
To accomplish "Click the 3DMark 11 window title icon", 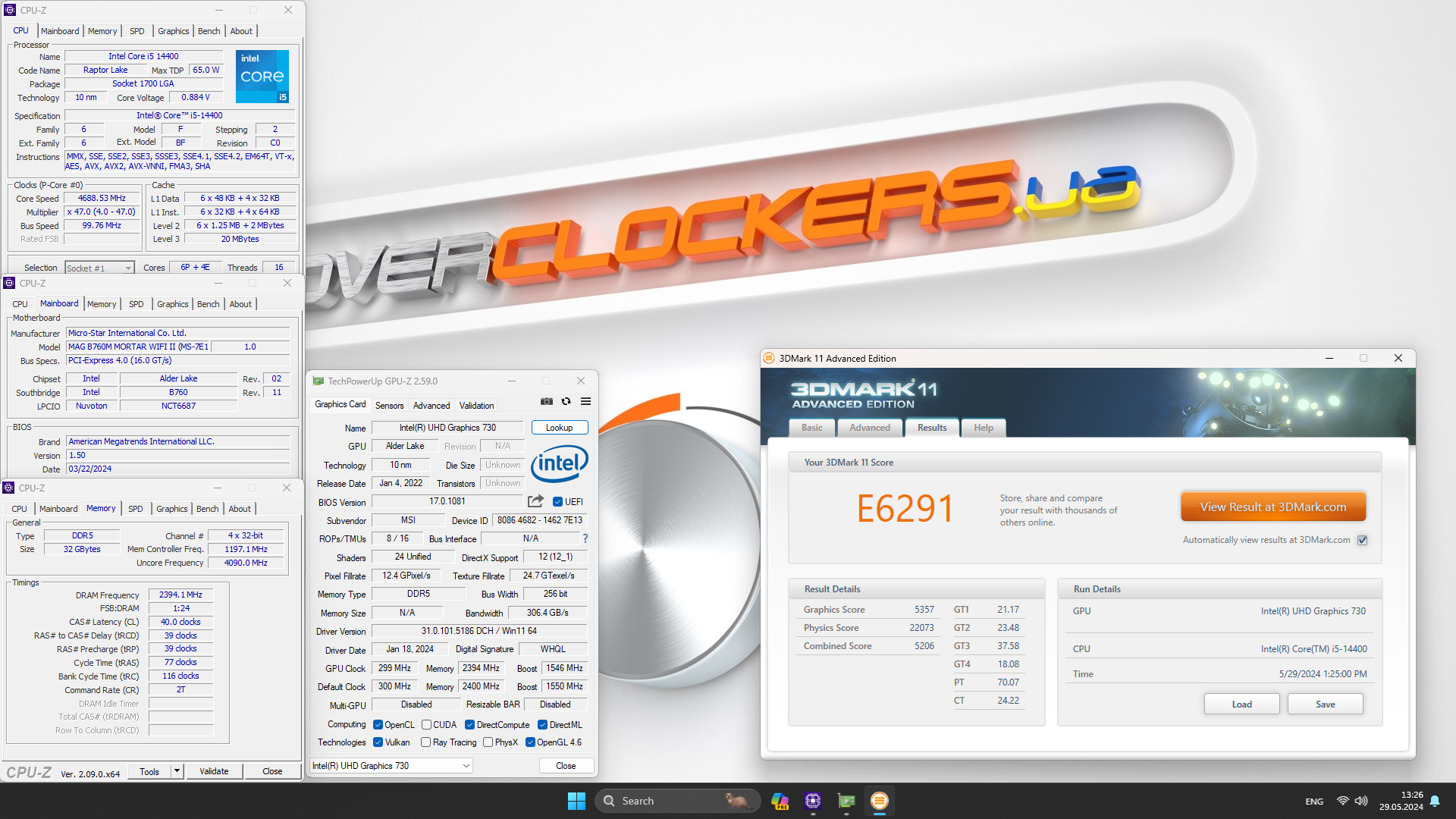I will (x=769, y=358).
